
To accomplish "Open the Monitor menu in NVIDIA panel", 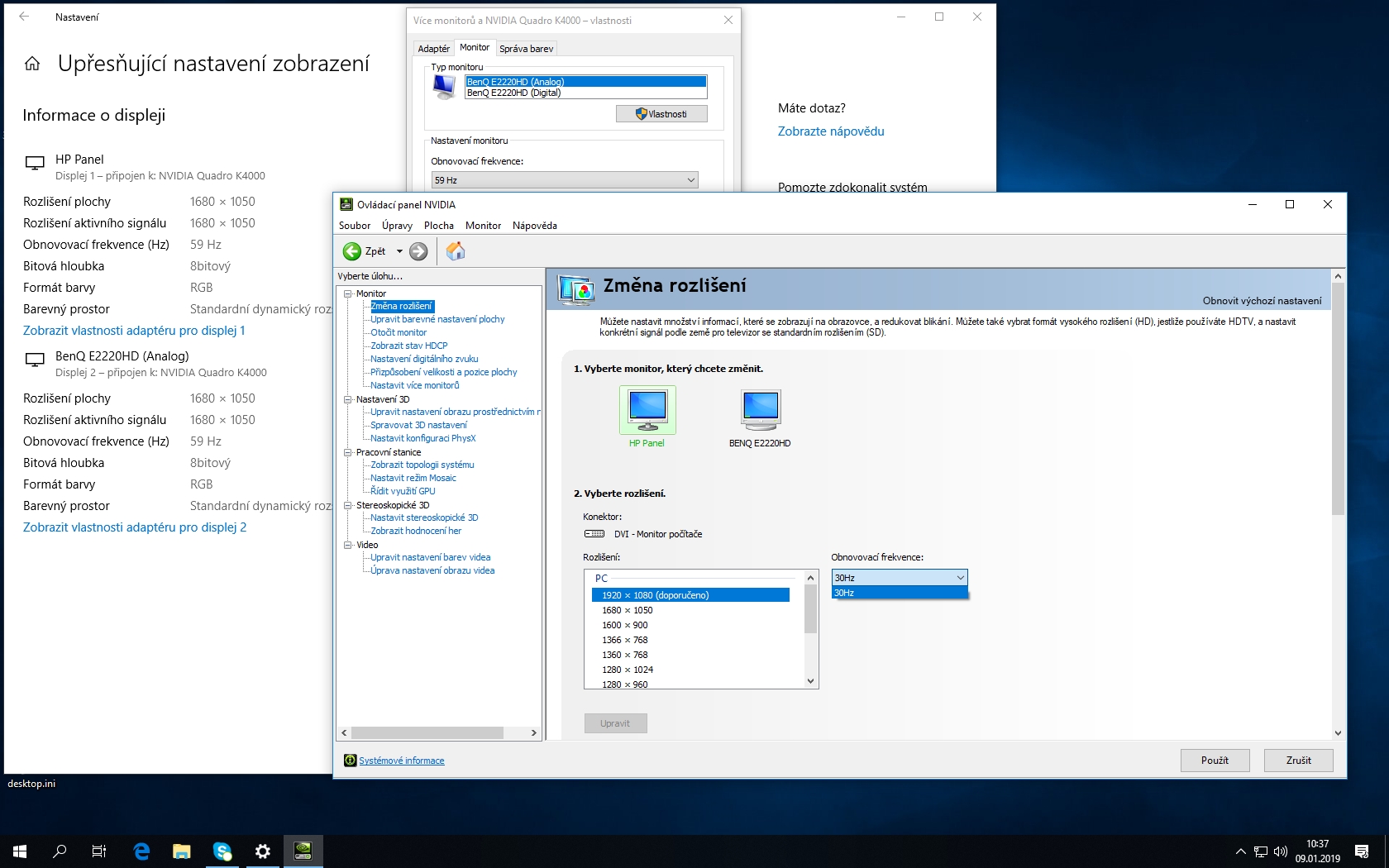I will [483, 226].
